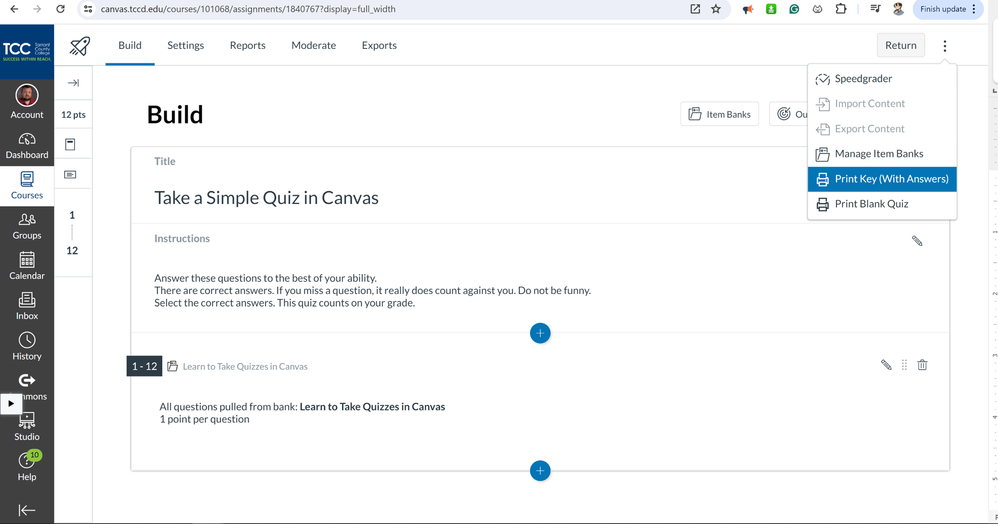
Task: Click the instructions page icon in navigator
Action: click(x=70, y=145)
